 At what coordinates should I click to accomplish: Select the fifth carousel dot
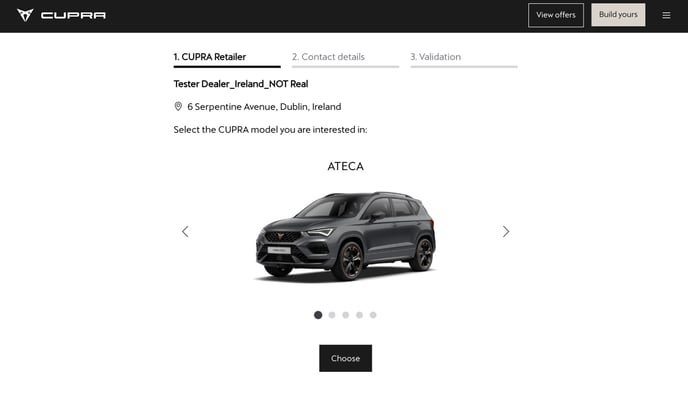[373, 315]
